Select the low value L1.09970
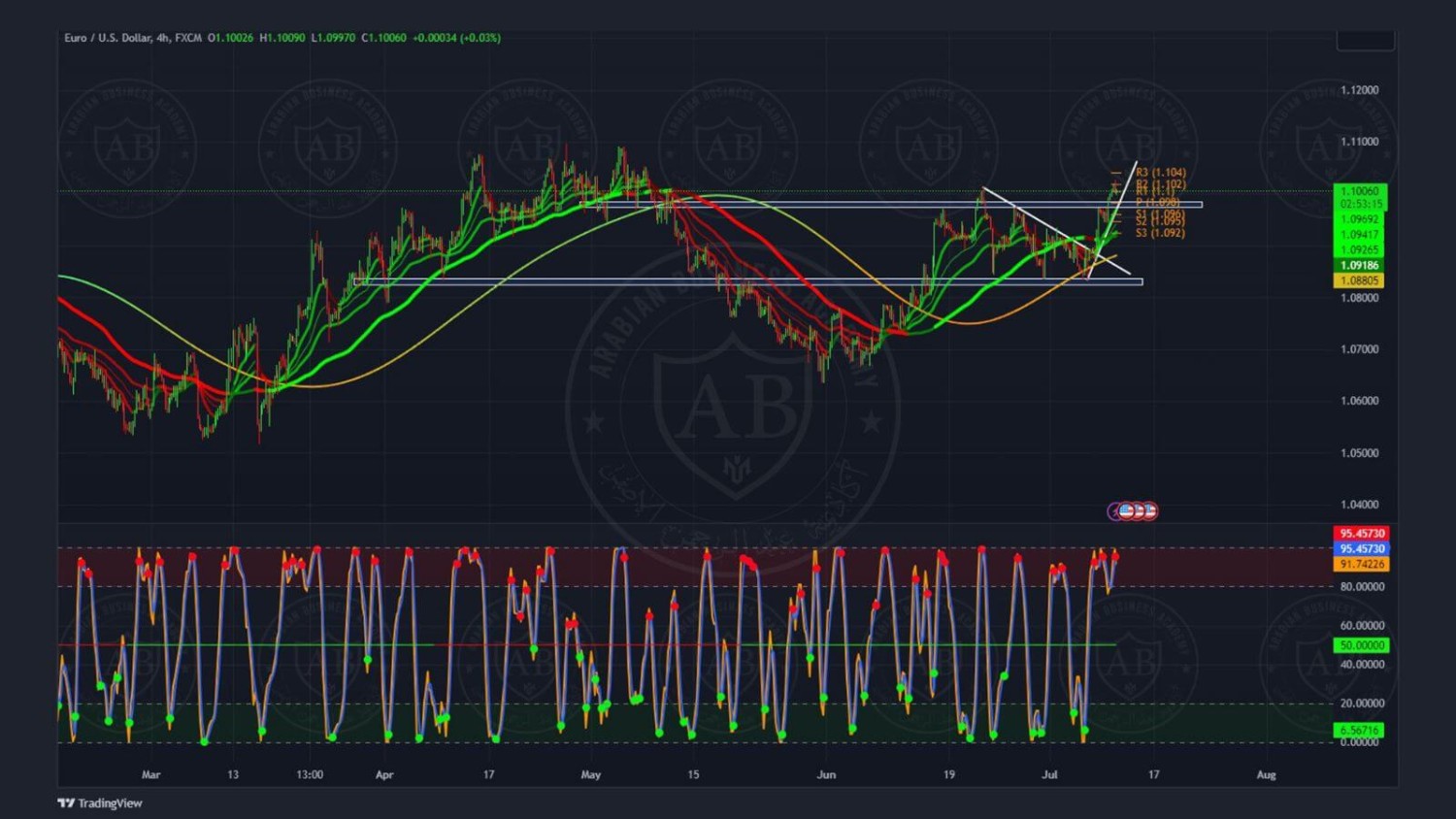The width and height of the screenshot is (1456, 819). [x=333, y=38]
